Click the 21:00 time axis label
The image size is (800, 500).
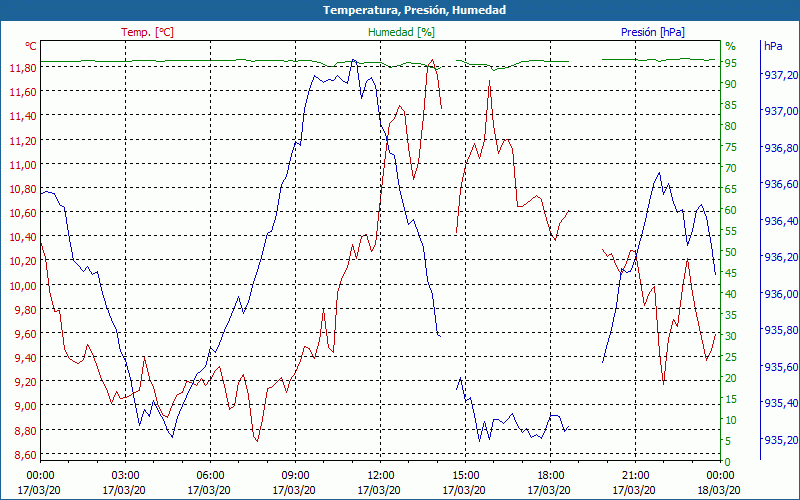click(635, 476)
